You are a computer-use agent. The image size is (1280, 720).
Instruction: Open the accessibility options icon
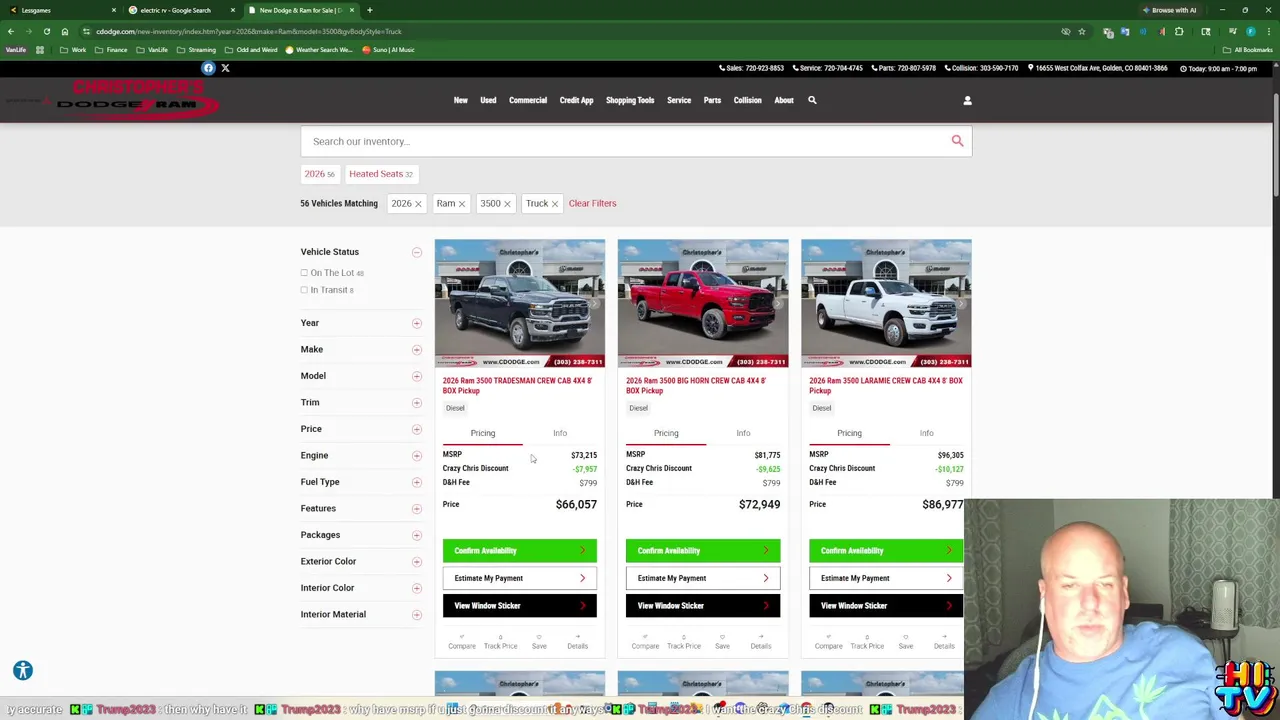tap(23, 671)
